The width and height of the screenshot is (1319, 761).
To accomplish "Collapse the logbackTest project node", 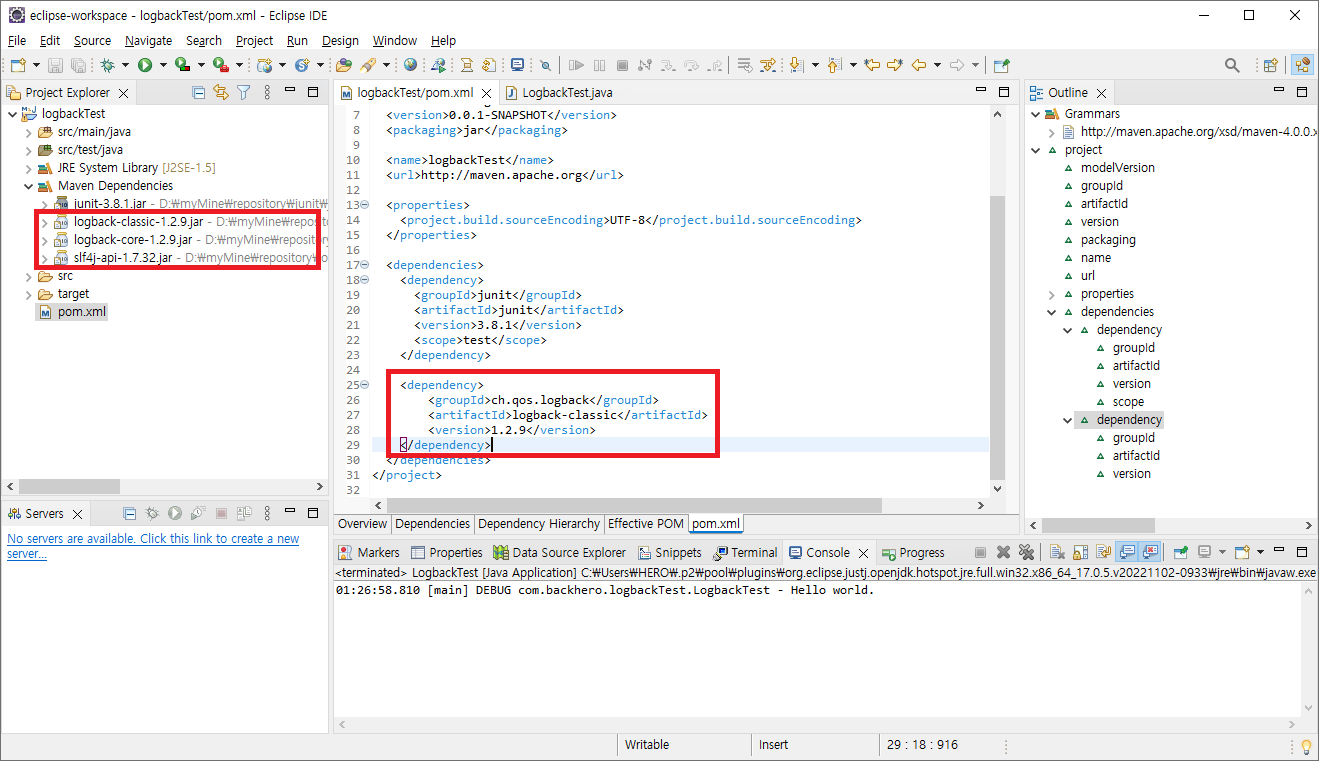I will point(12,114).
